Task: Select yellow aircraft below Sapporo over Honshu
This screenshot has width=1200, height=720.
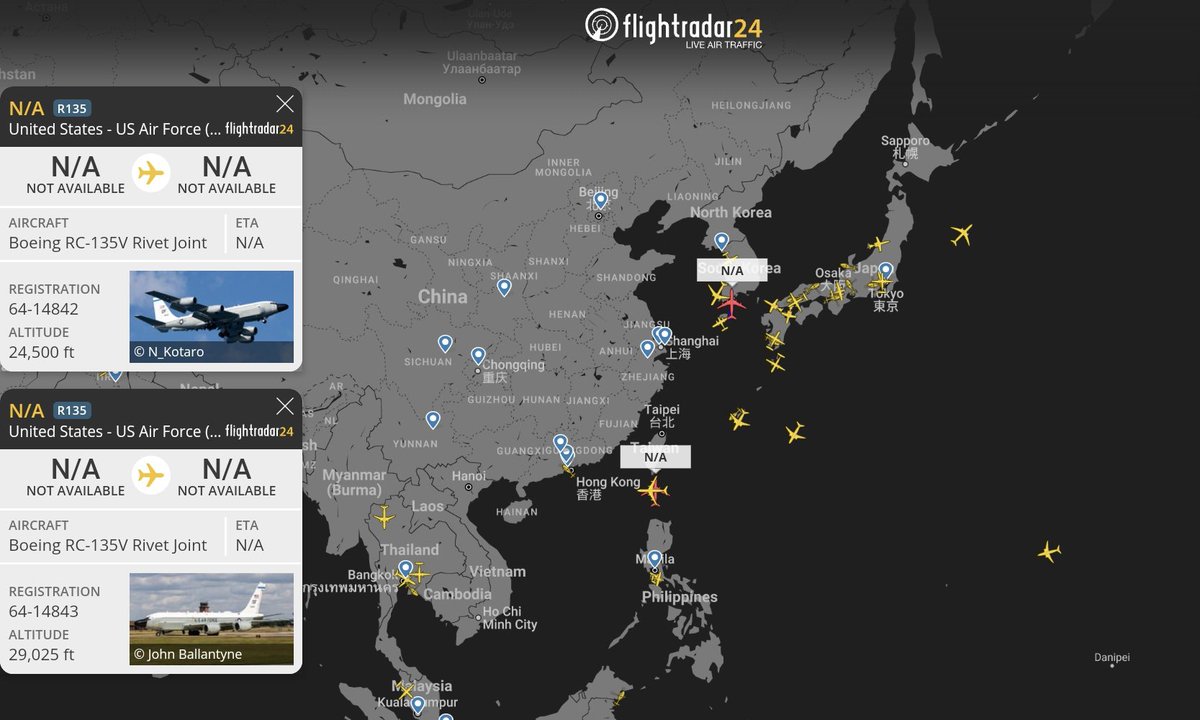Action: pos(877,244)
